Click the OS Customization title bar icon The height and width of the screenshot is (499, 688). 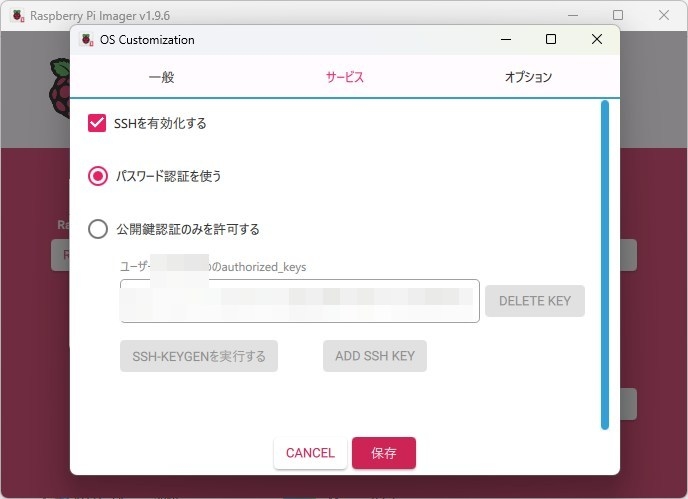point(86,40)
